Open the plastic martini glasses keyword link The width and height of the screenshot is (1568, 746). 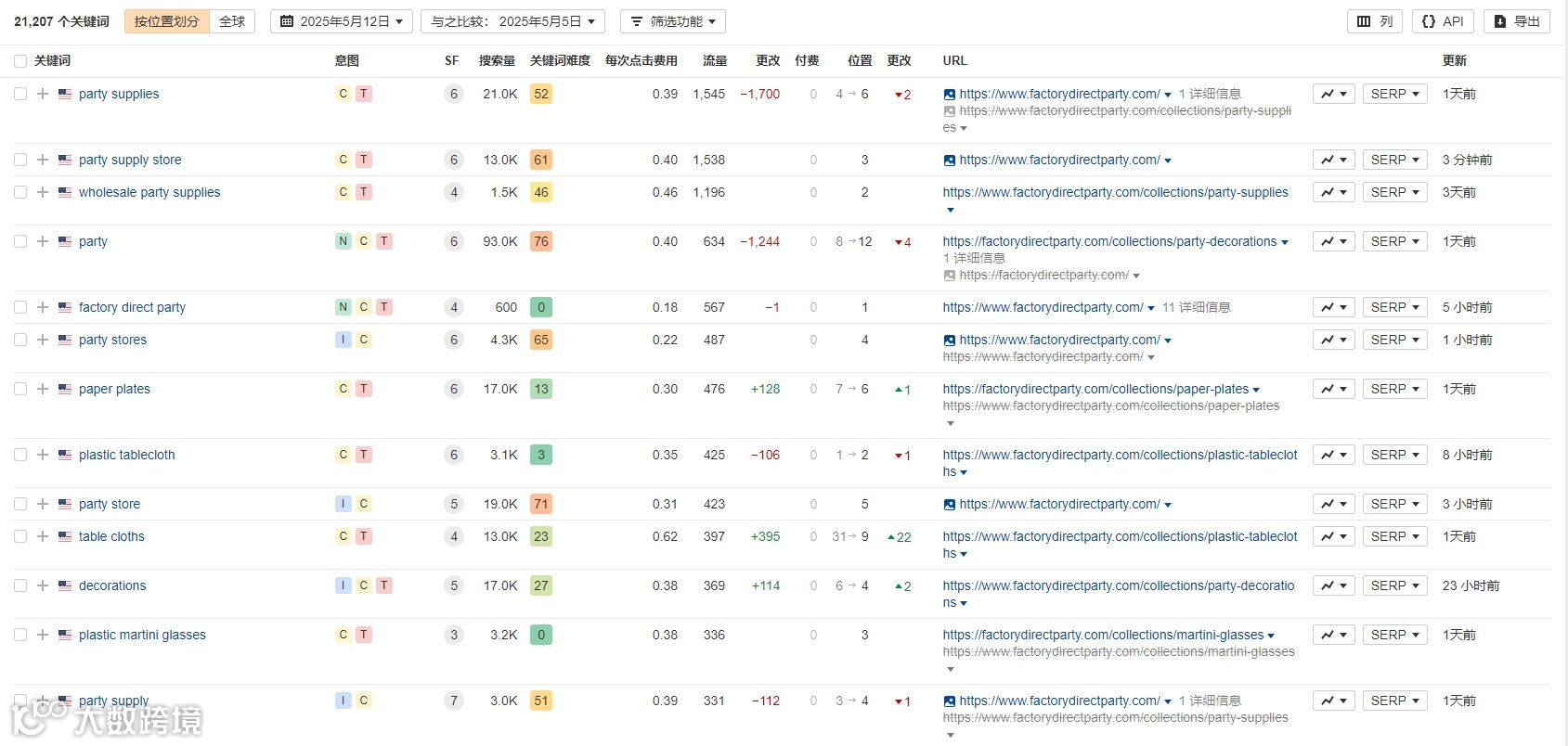(x=142, y=635)
